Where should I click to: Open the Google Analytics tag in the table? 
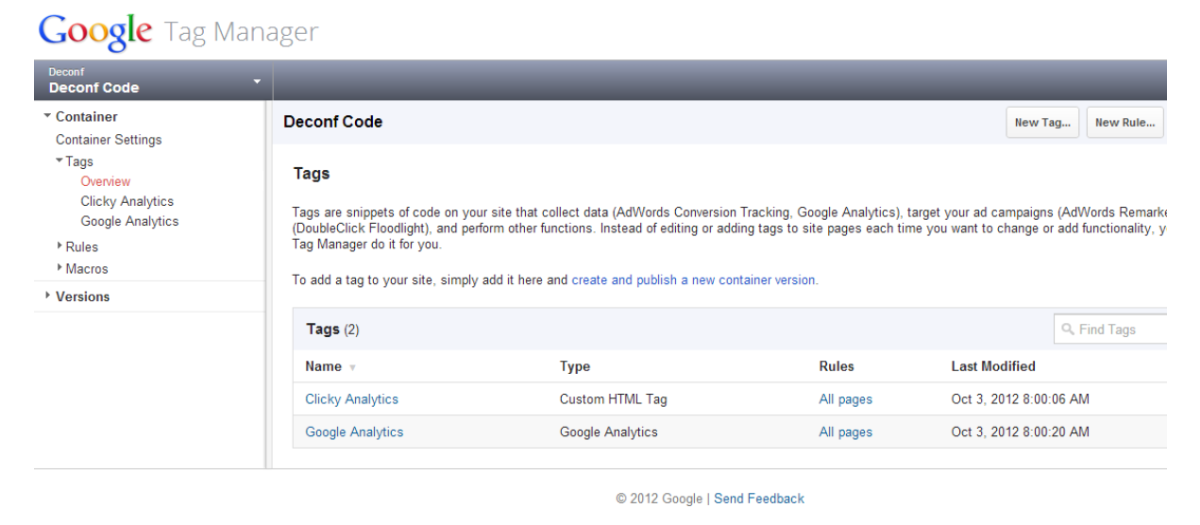pos(354,432)
